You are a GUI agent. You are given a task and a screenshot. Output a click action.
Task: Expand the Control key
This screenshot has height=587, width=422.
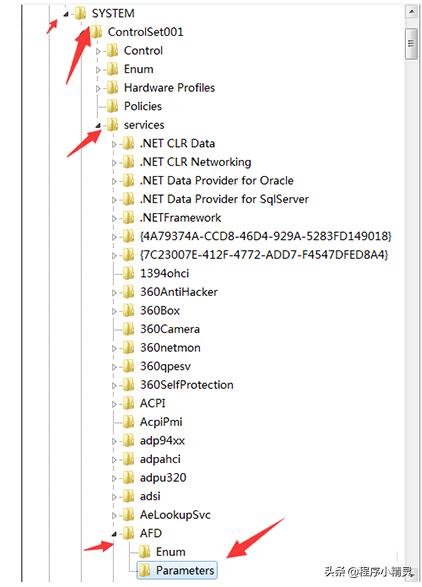click(x=98, y=51)
